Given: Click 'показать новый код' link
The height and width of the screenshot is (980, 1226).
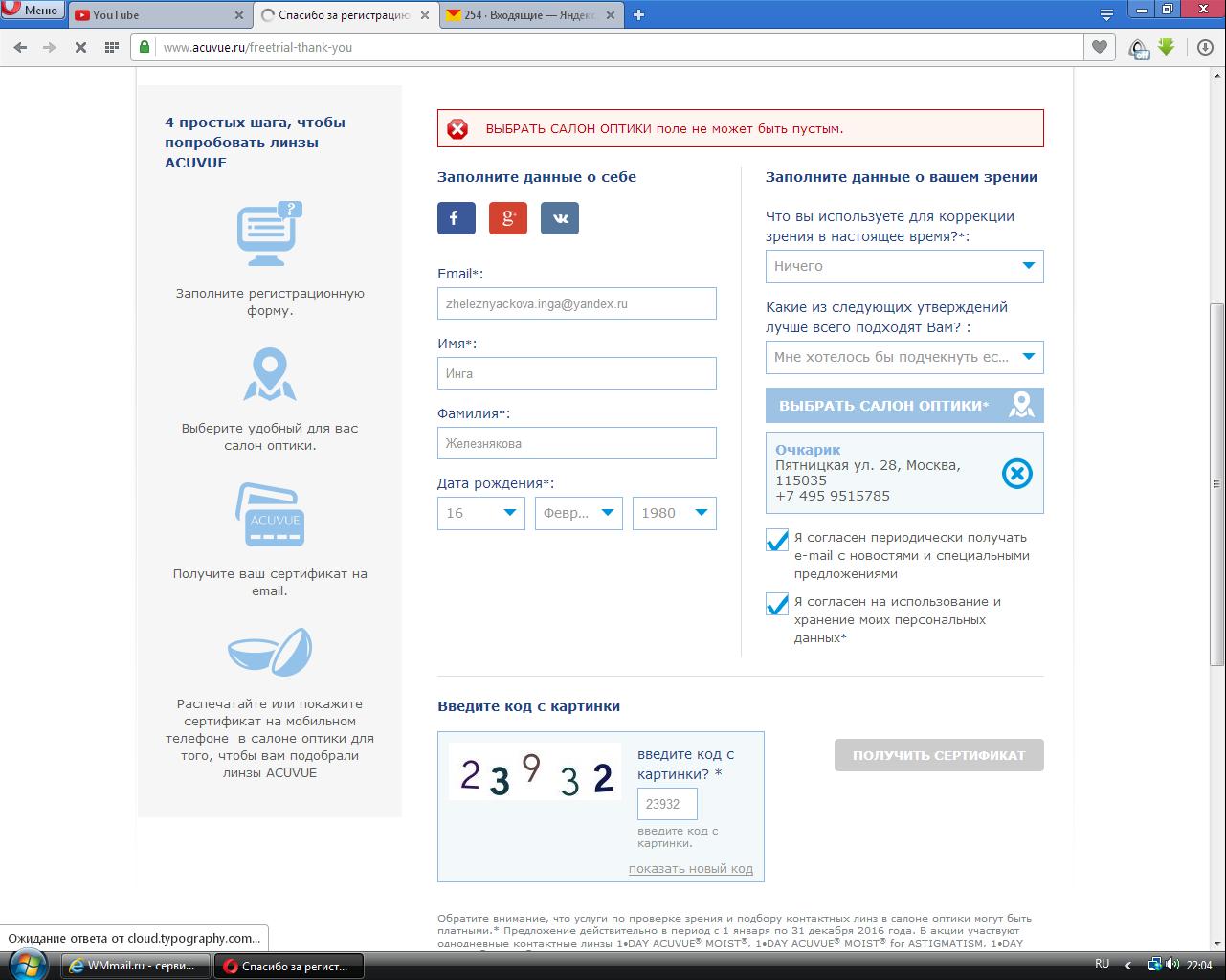Looking at the screenshot, I should click(x=691, y=869).
